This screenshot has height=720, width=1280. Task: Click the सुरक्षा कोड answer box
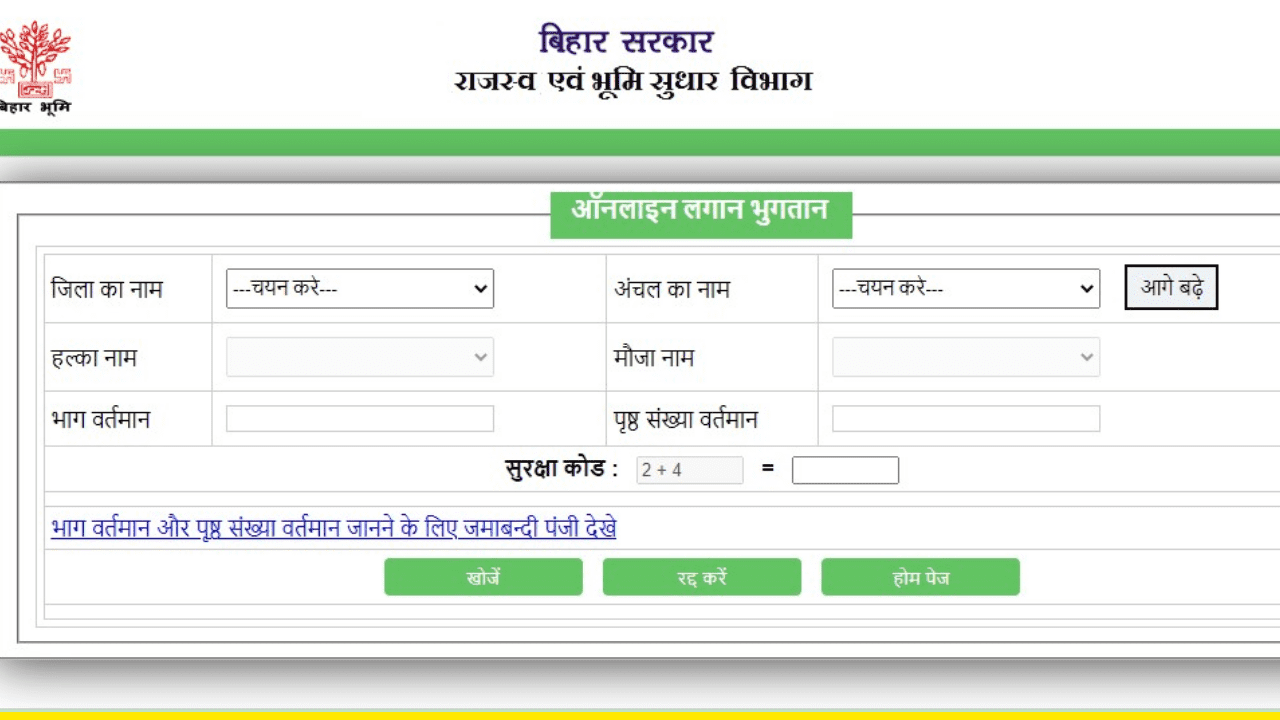845,470
